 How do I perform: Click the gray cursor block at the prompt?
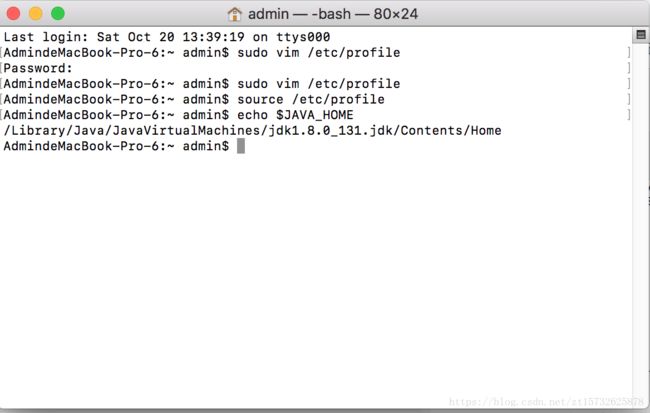pyautogui.click(x=241, y=146)
